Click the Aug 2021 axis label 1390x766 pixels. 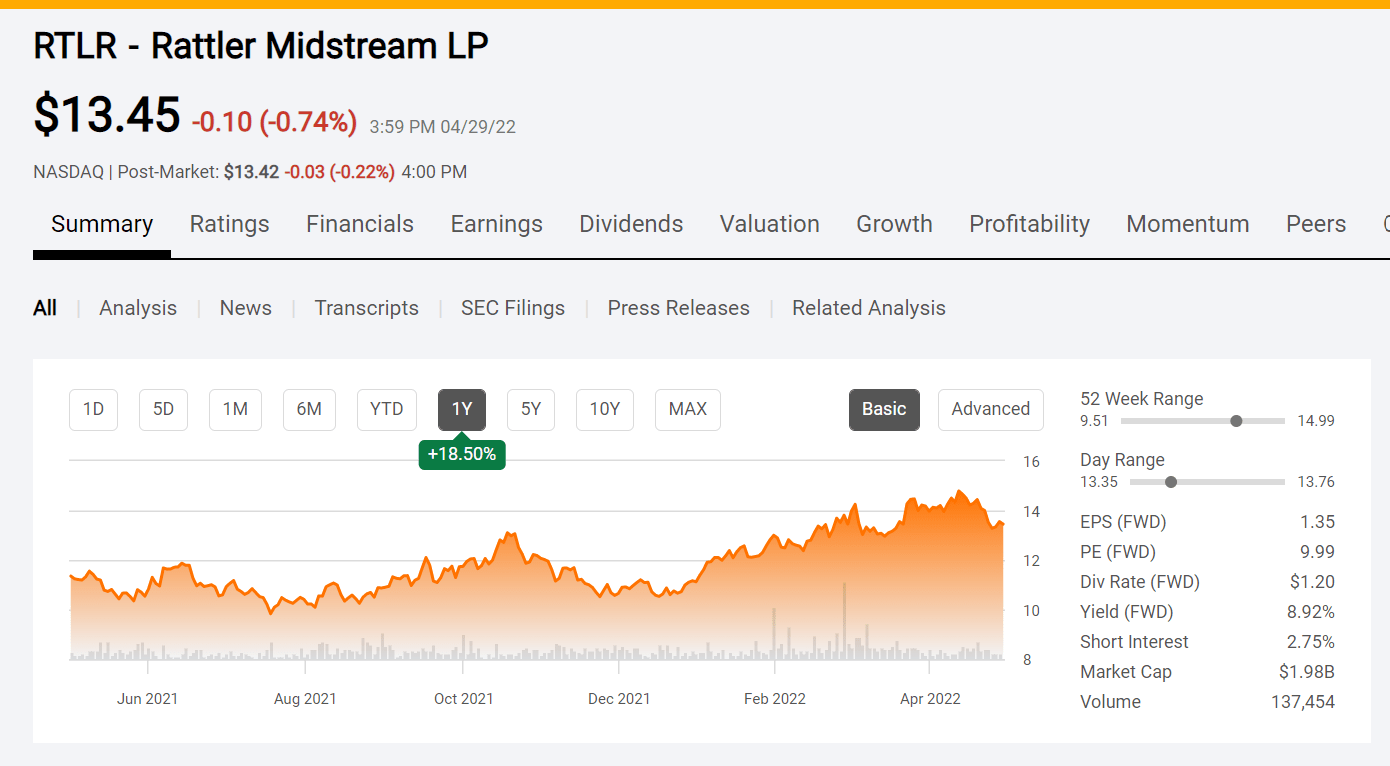pyautogui.click(x=305, y=699)
